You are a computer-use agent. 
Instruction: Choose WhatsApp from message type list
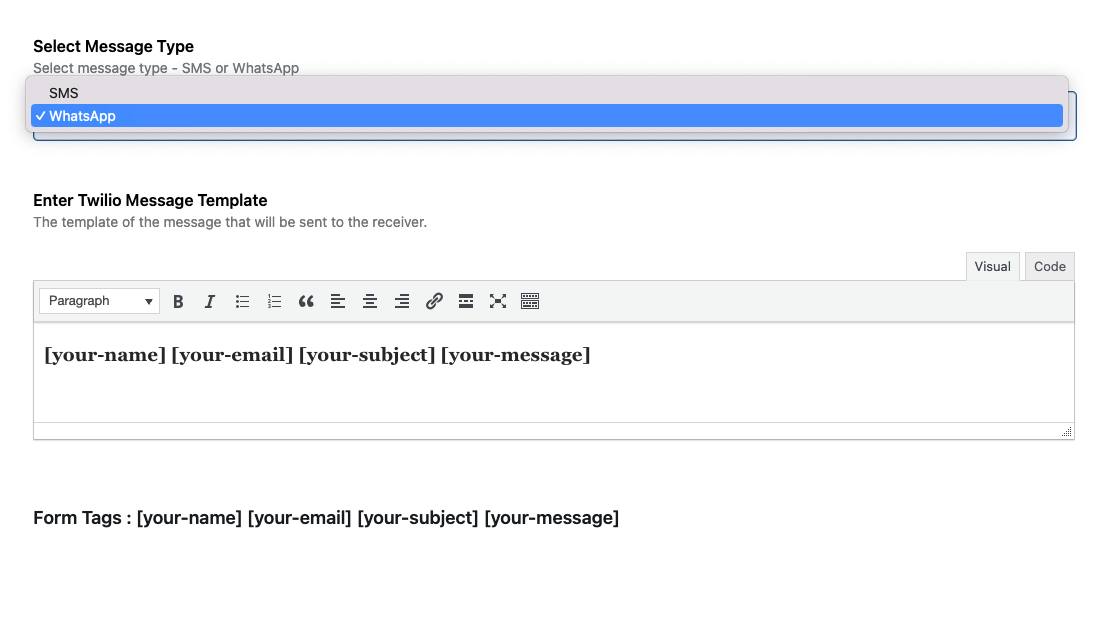tap(547, 116)
